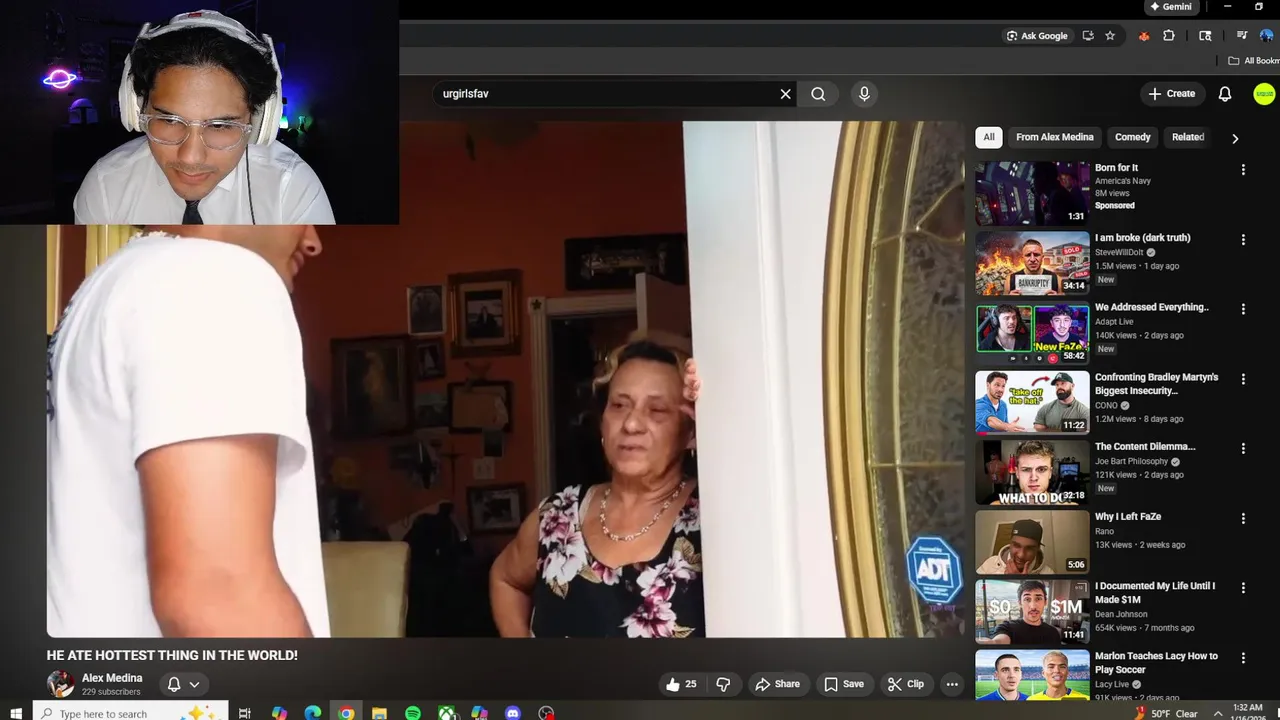Image resolution: width=1280 pixels, height=720 pixels.
Task: Open Marlon Teaches Lacy How to Play Soccer
Action: tap(1156, 662)
